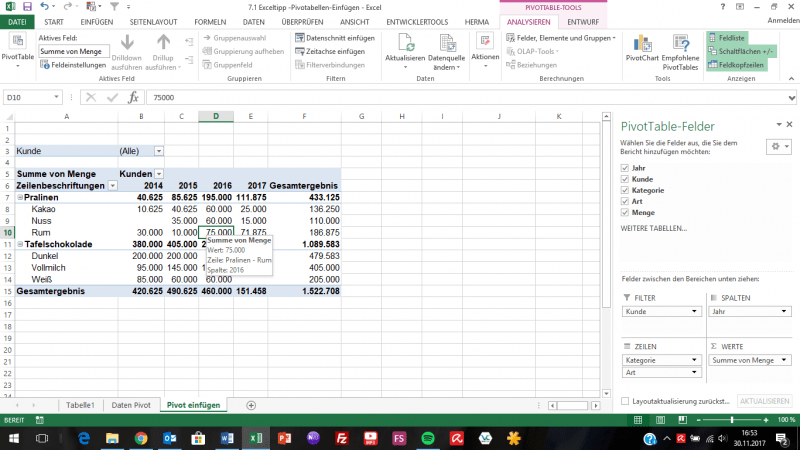Open Feldeinstellungen field settings
The image size is (800, 450).
pos(72,65)
